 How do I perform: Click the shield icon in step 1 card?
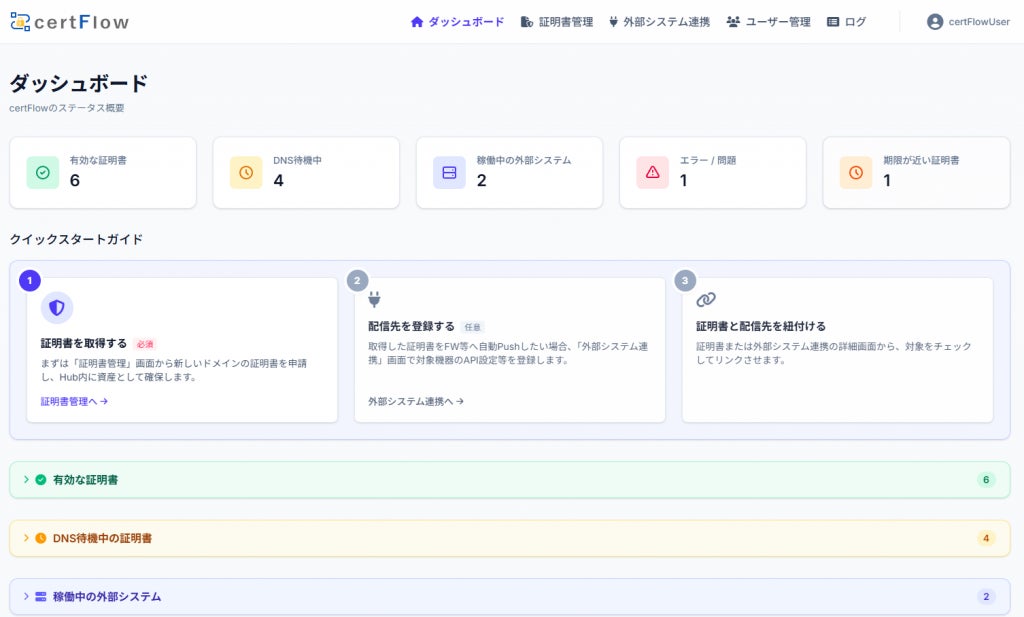pos(57,308)
